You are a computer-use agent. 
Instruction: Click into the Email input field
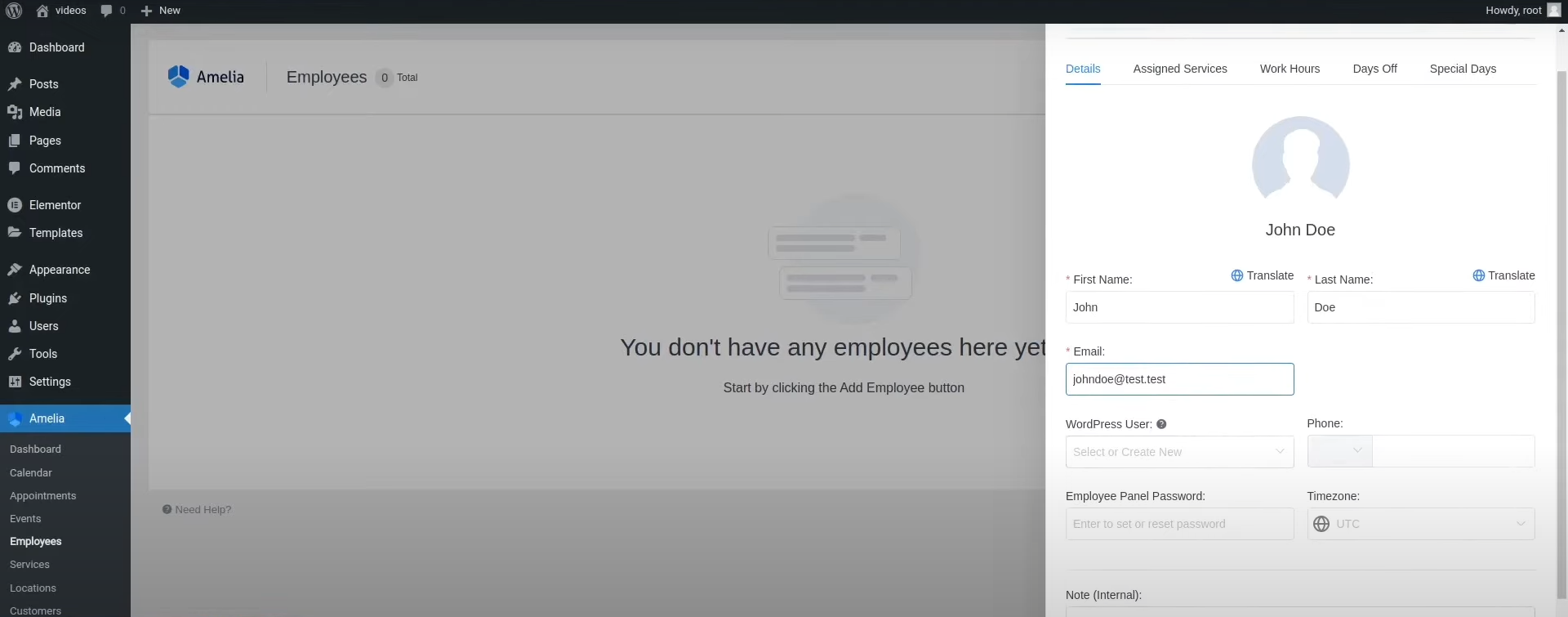point(1178,379)
